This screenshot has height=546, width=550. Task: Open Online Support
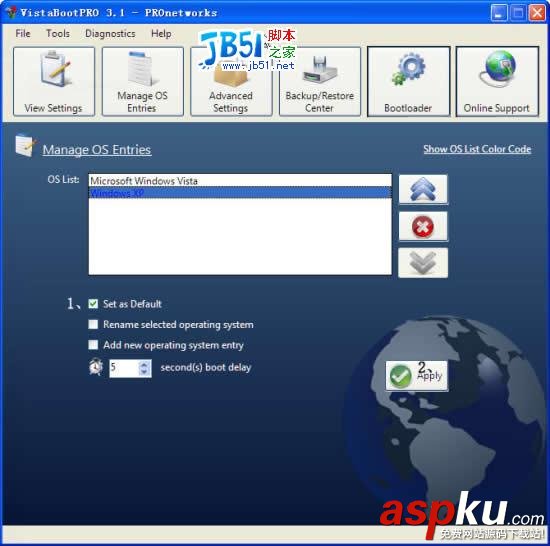(x=497, y=81)
